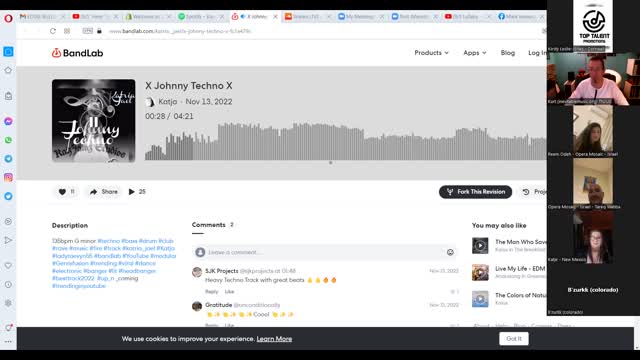The image size is (640, 360).
Task: Open the Blog nav link
Action: [508, 53]
